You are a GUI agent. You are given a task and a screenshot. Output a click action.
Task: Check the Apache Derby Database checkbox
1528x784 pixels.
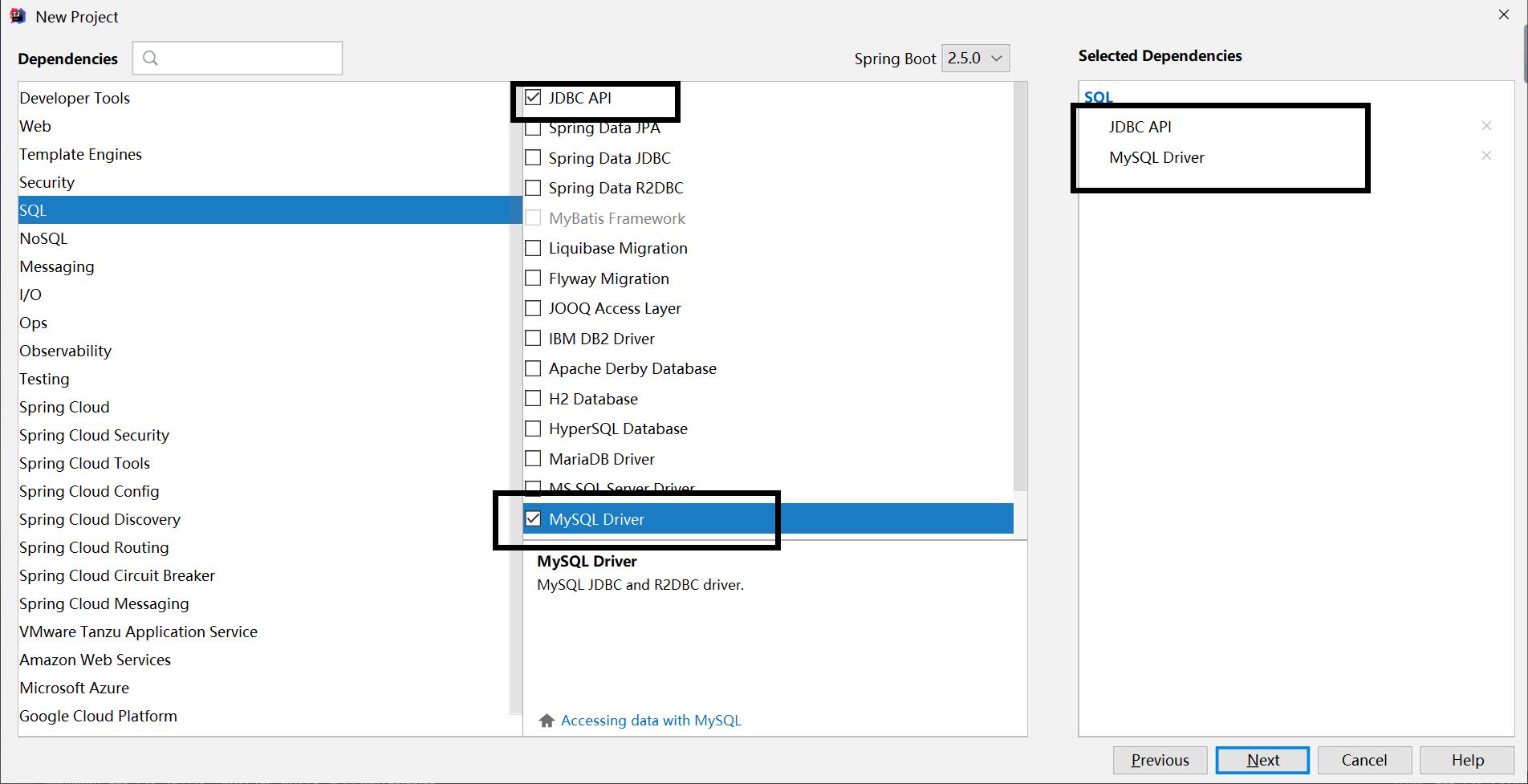pyautogui.click(x=533, y=368)
